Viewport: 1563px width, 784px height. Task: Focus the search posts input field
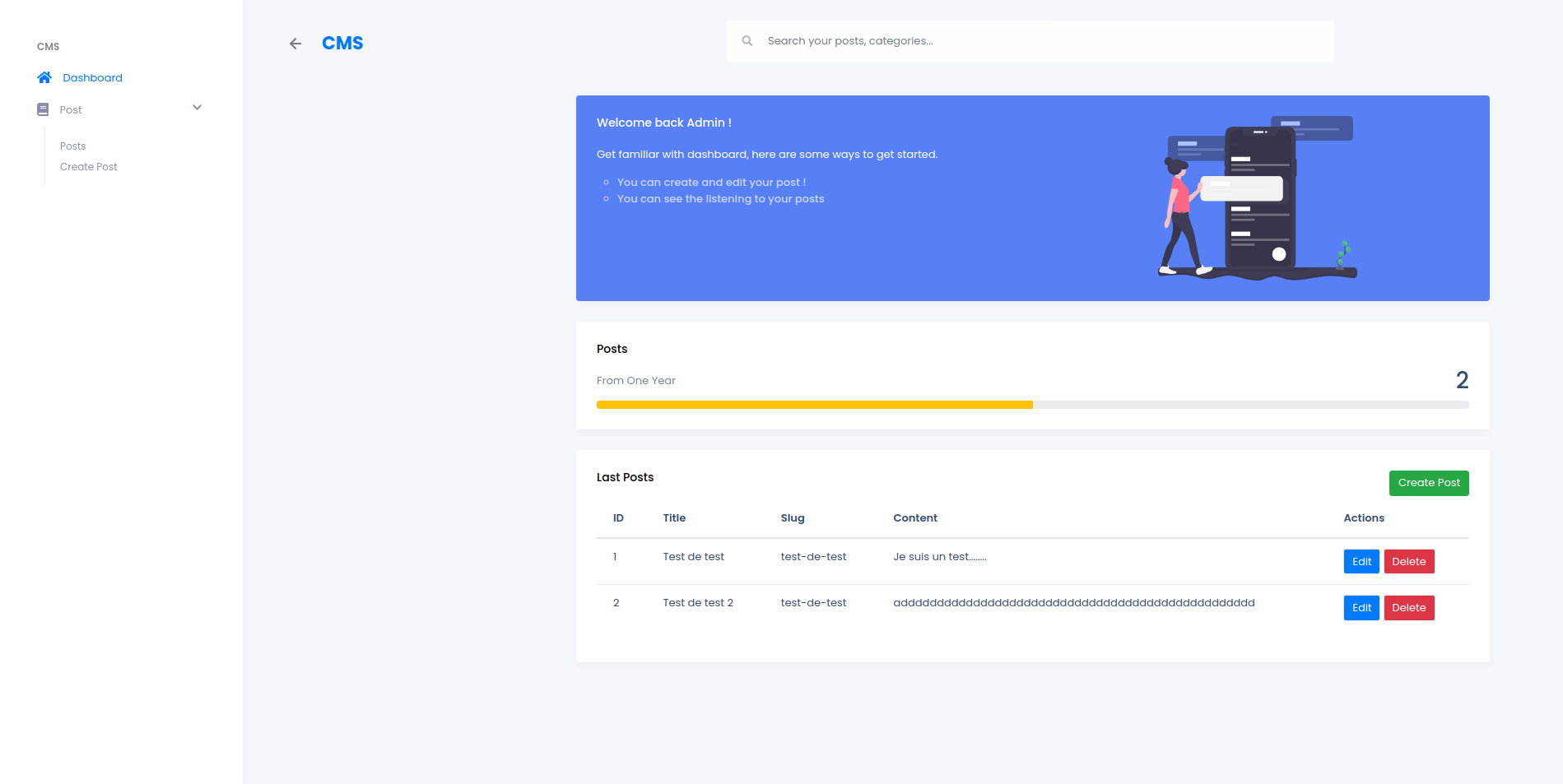1037,41
